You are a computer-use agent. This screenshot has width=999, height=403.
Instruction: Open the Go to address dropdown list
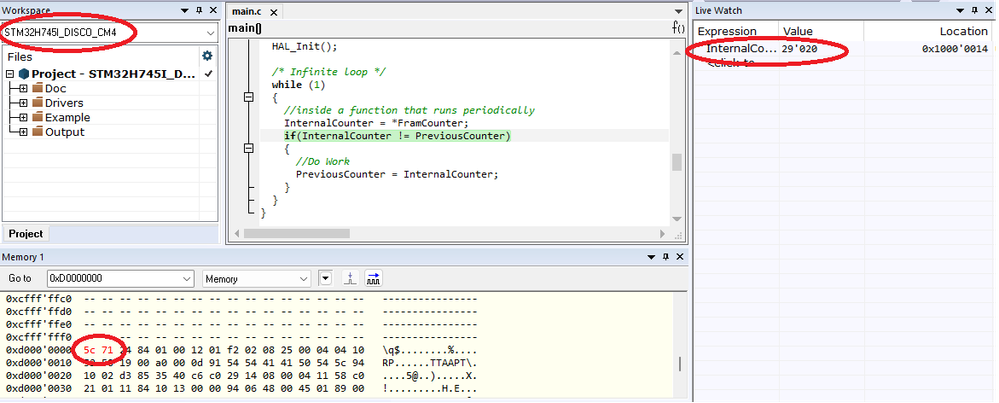pos(187,279)
